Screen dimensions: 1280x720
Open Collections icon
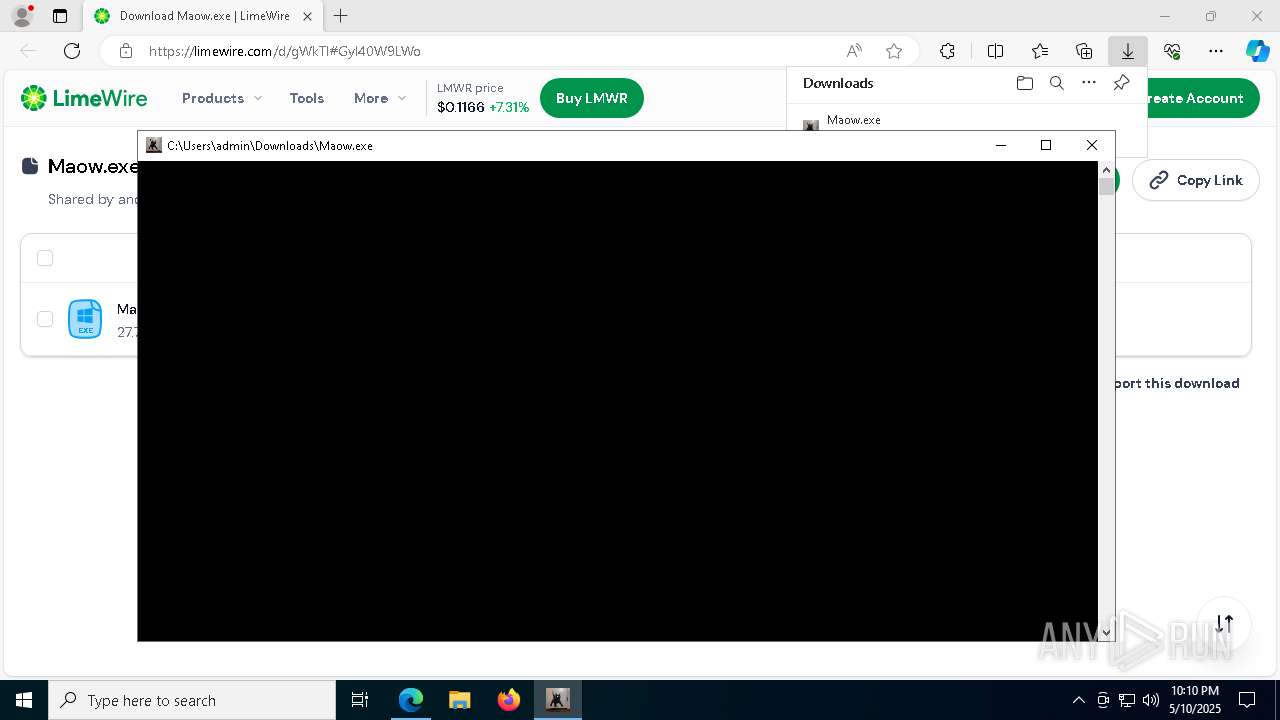tap(1084, 51)
